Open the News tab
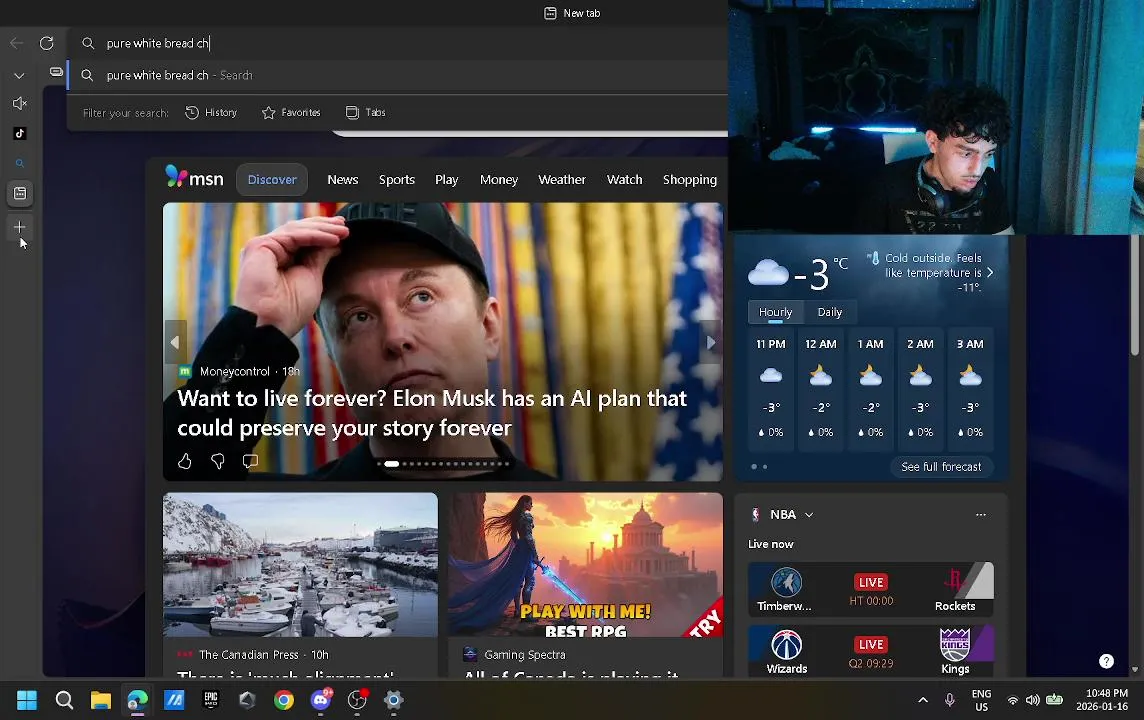Viewport: 1144px width, 720px height. pyautogui.click(x=343, y=179)
